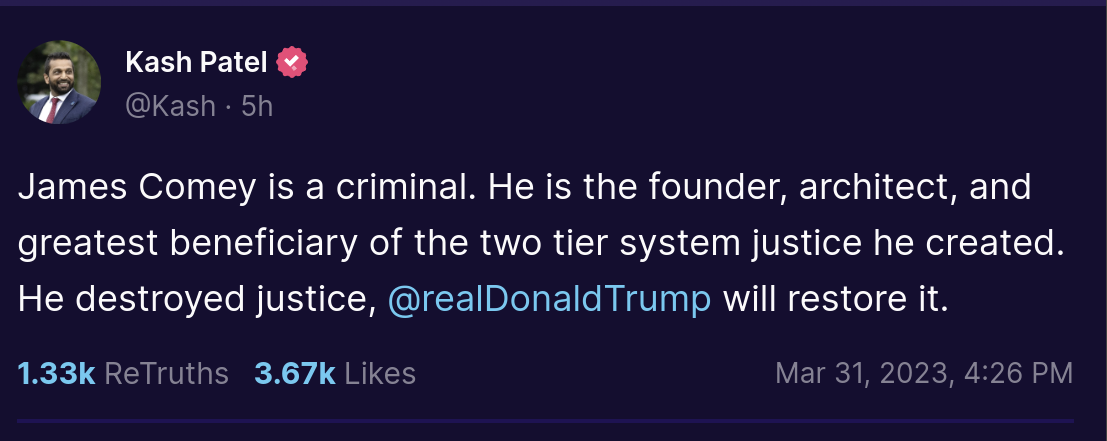The height and width of the screenshot is (441, 1107).
Task: Click the Likes label
Action: click(380, 373)
